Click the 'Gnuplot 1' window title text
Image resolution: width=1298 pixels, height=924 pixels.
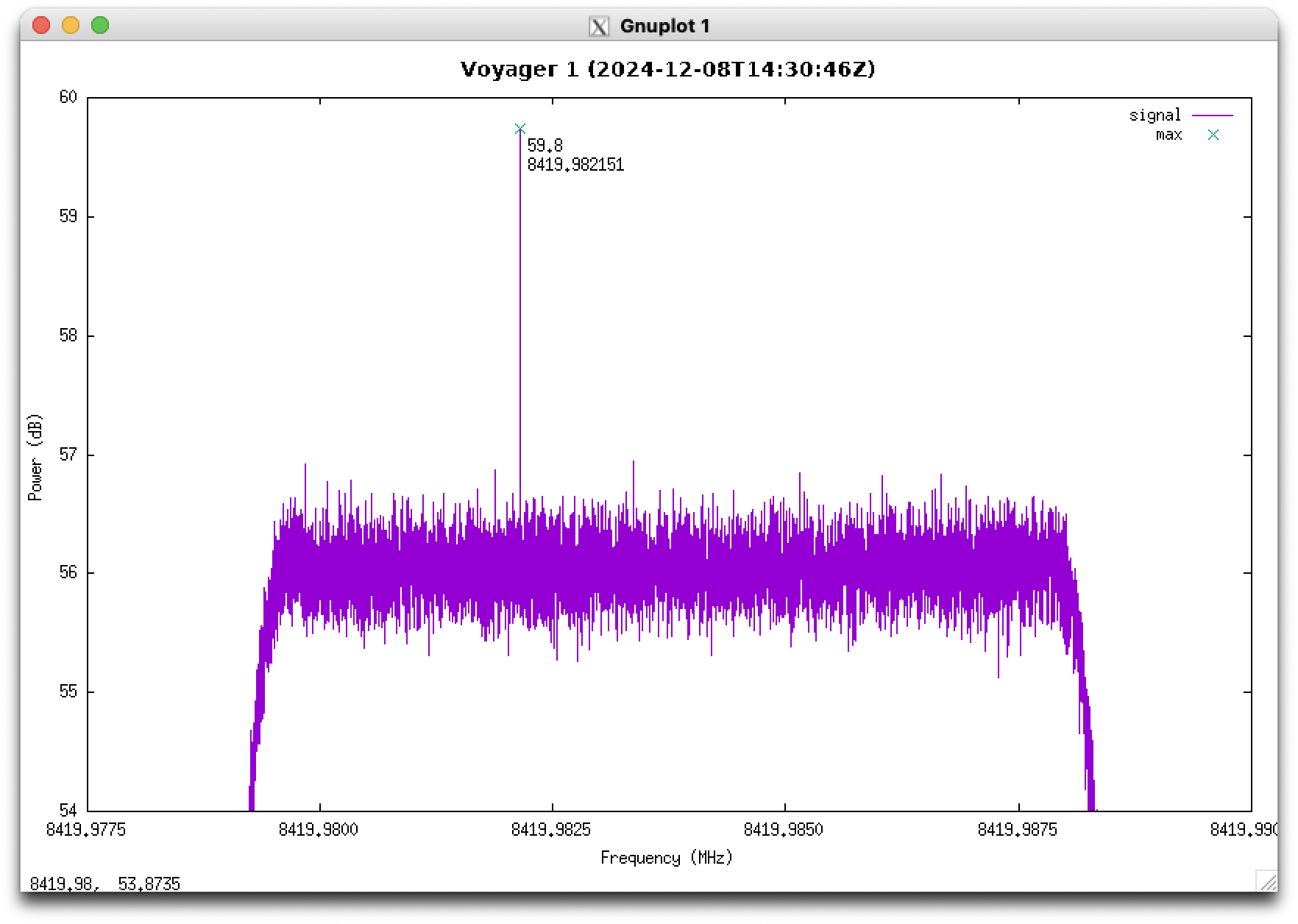(664, 26)
